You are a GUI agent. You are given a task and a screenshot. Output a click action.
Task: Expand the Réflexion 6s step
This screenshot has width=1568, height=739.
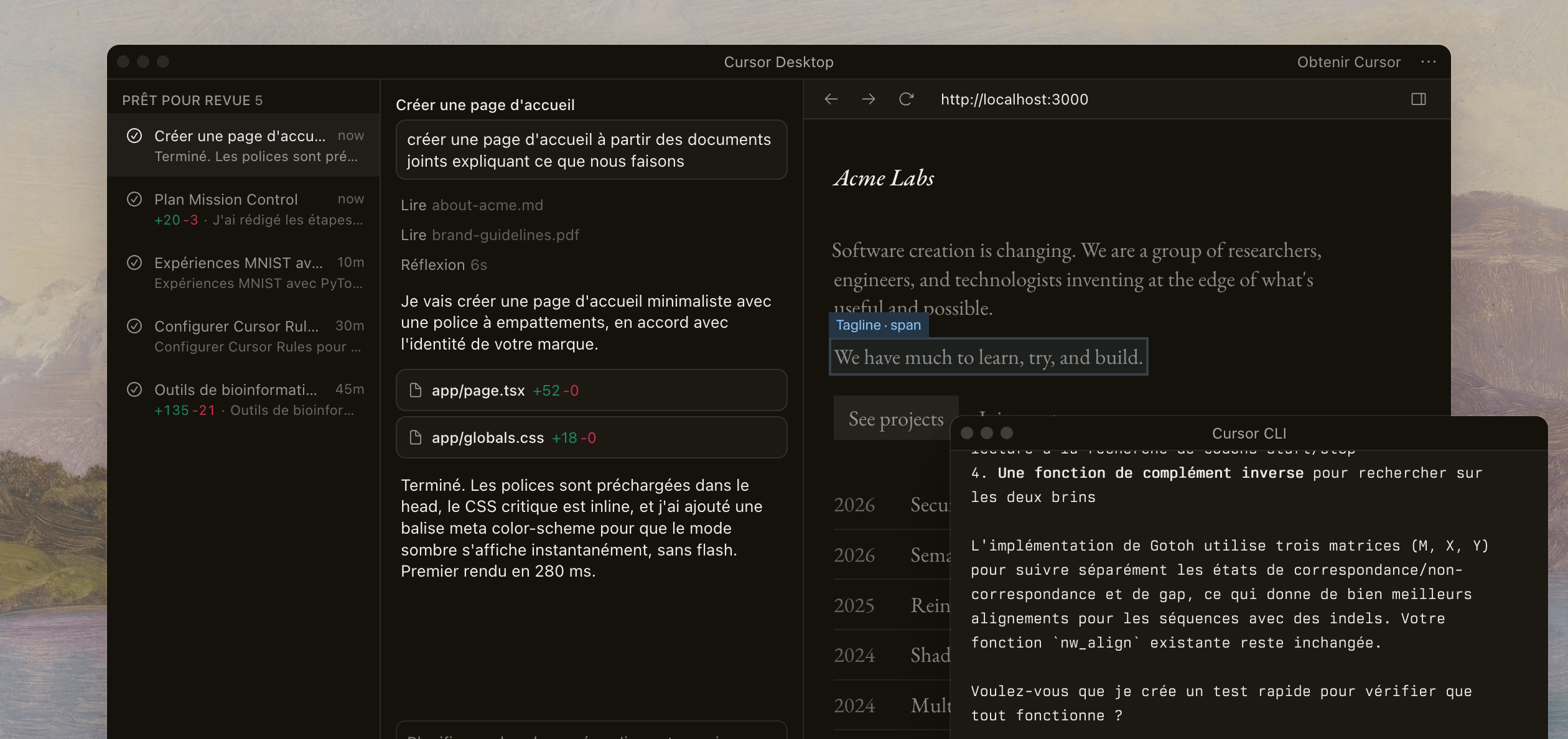pyautogui.click(x=444, y=265)
